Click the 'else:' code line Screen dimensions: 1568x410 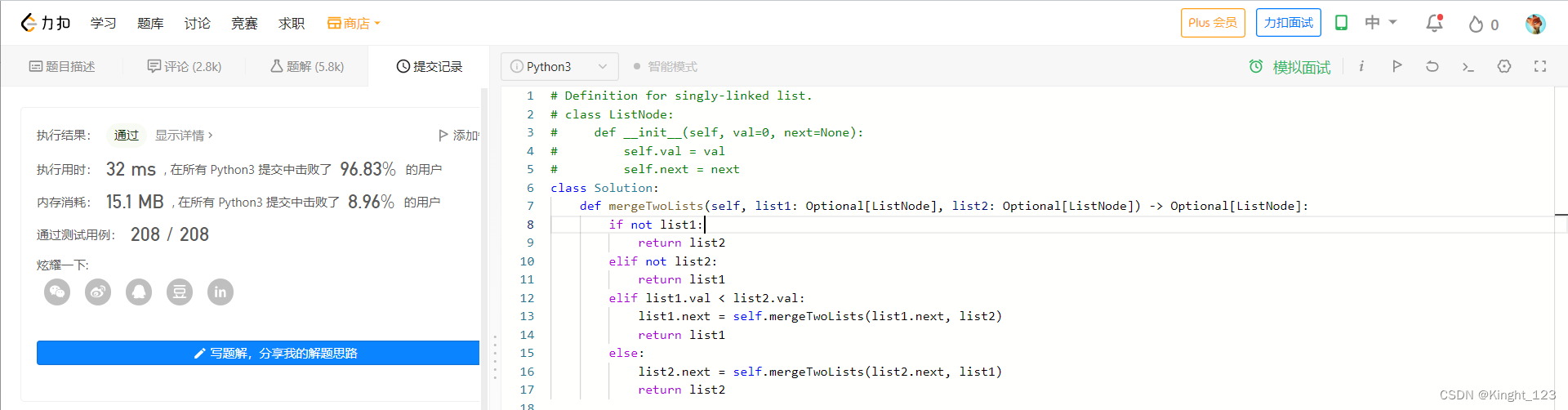(x=626, y=353)
